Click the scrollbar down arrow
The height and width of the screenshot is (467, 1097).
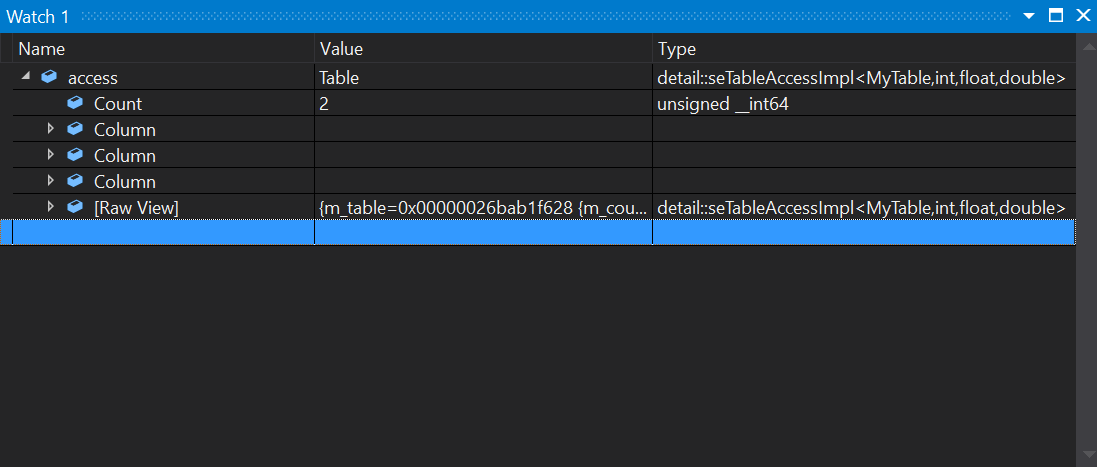click(x=1086, y=455)
